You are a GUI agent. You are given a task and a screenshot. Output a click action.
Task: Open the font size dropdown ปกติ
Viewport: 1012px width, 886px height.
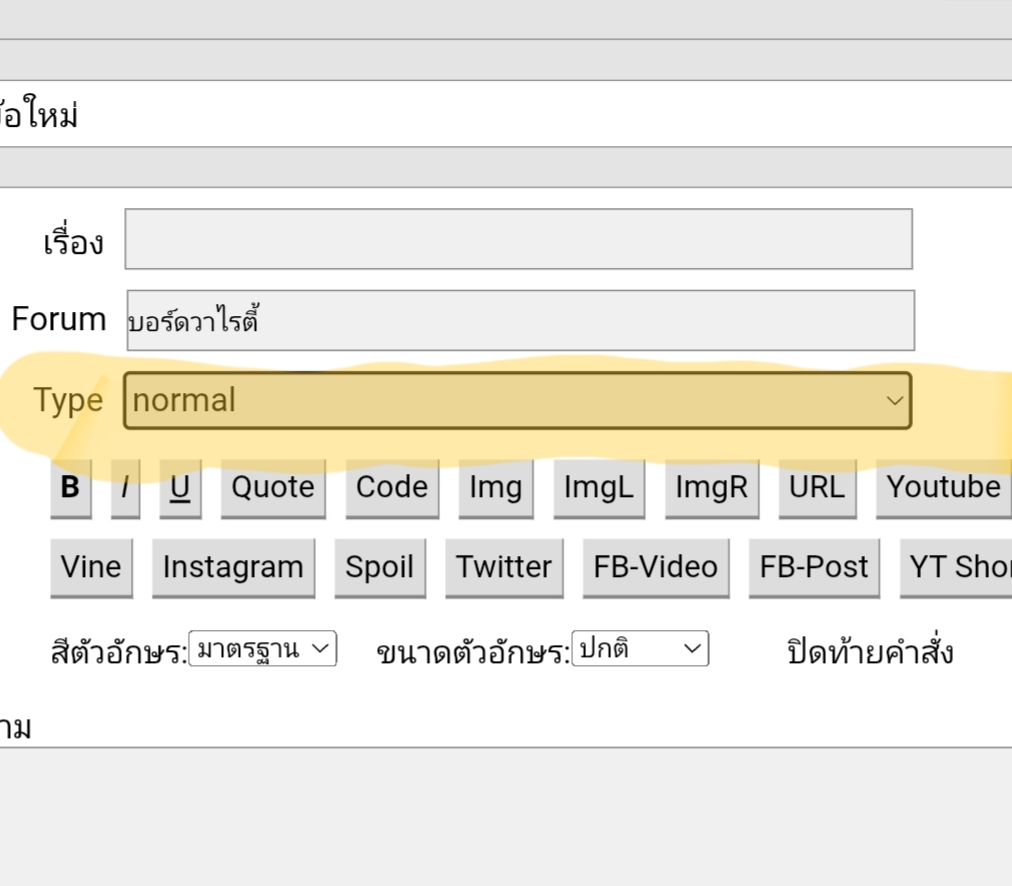(640, 649)
